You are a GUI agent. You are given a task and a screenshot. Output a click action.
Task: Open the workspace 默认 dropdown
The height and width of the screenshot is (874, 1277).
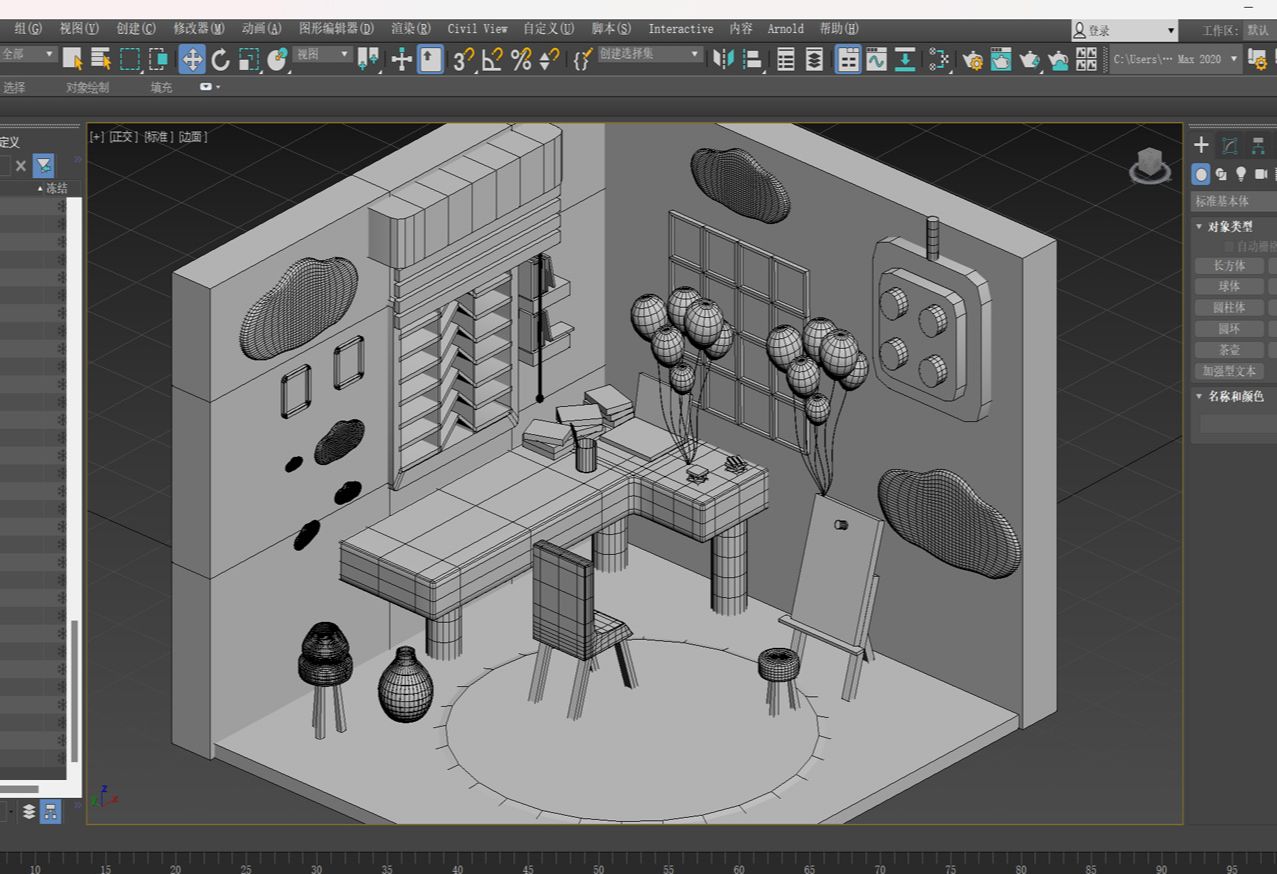[x=1259, y=31]
